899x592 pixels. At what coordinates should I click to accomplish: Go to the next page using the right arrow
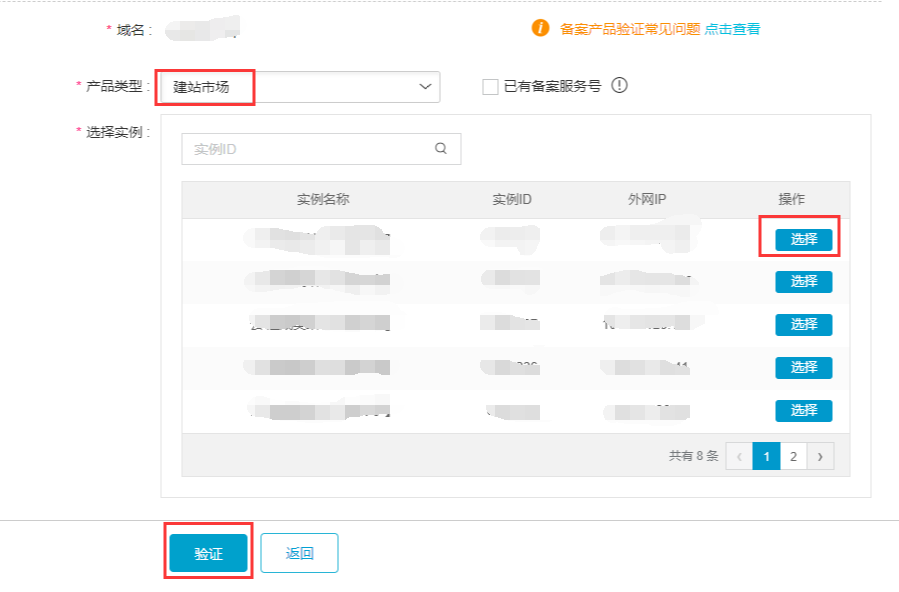coord(820,456)
